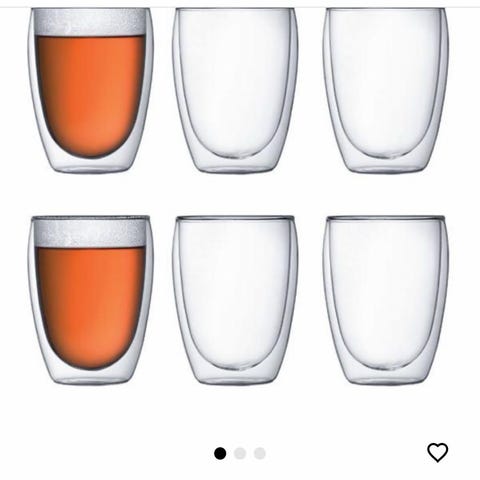Click the top-right empty double-wall glass

(x=386, y=90)
